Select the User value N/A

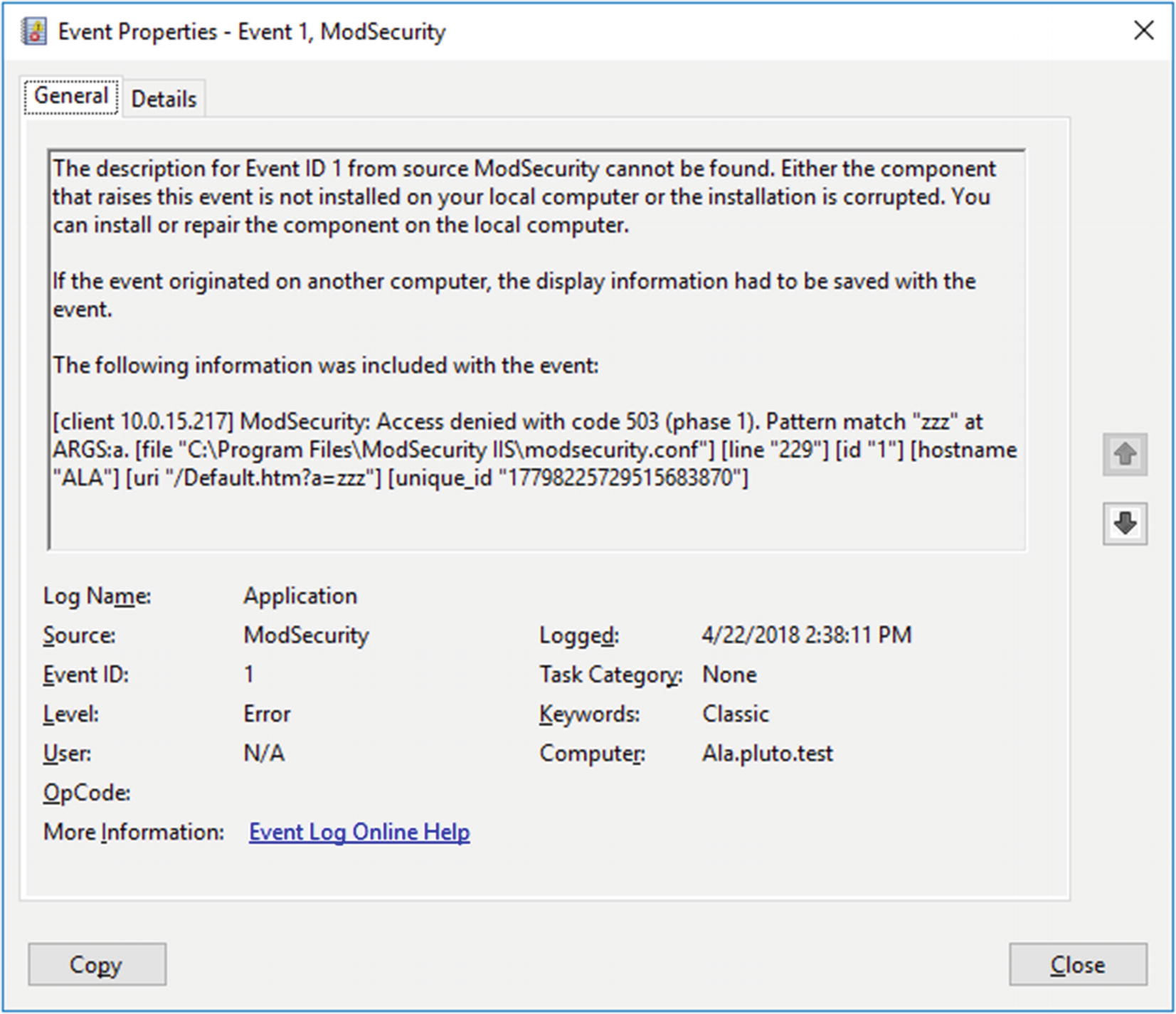pos(264,753)
